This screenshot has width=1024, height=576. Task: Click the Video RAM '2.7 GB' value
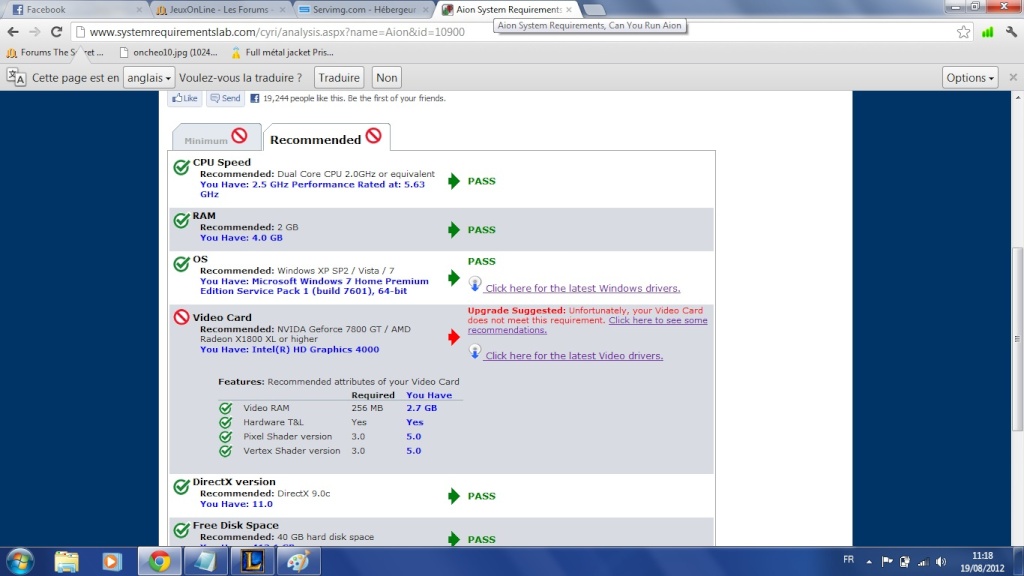point(422,408)
